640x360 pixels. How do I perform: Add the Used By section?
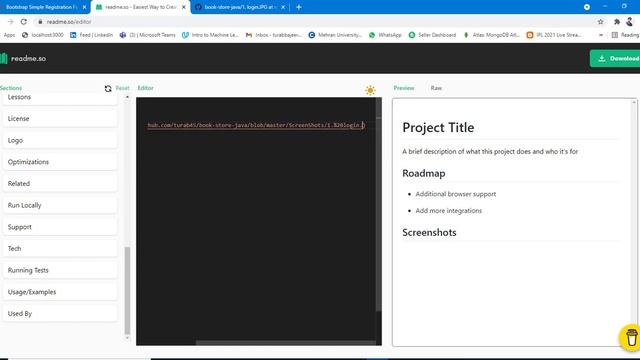point(60,313)
